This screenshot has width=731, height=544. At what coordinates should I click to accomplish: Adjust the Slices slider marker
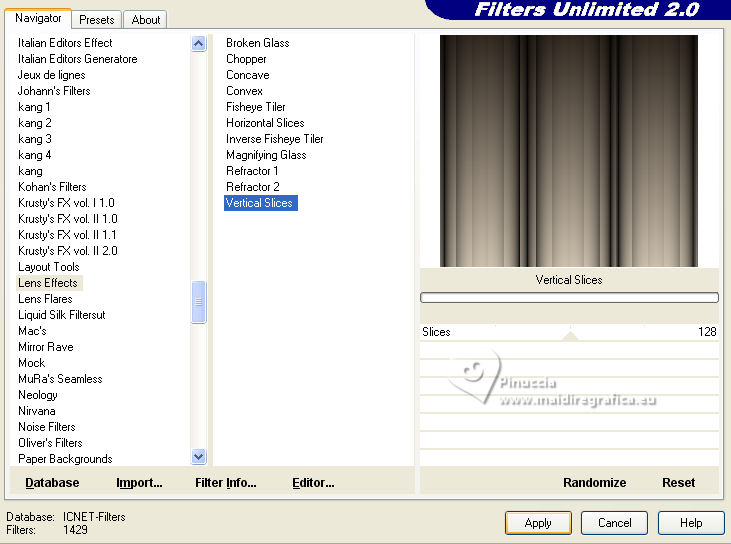click(570, 335)
